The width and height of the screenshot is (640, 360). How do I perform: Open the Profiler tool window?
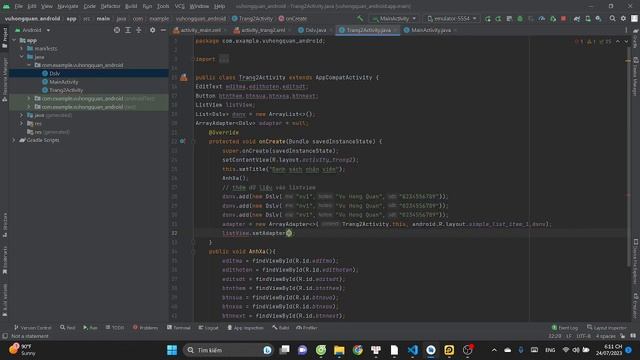pos(307,328)
